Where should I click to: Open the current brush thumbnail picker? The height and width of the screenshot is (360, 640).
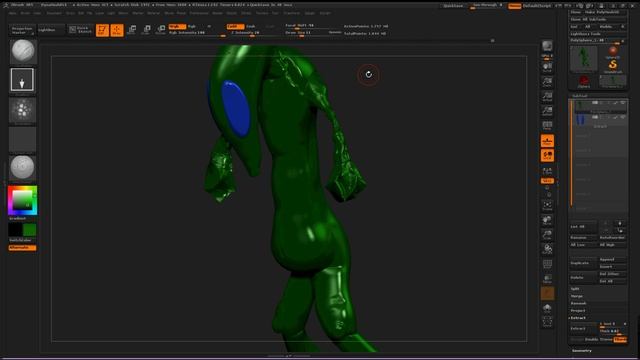[x=23, y=51]
